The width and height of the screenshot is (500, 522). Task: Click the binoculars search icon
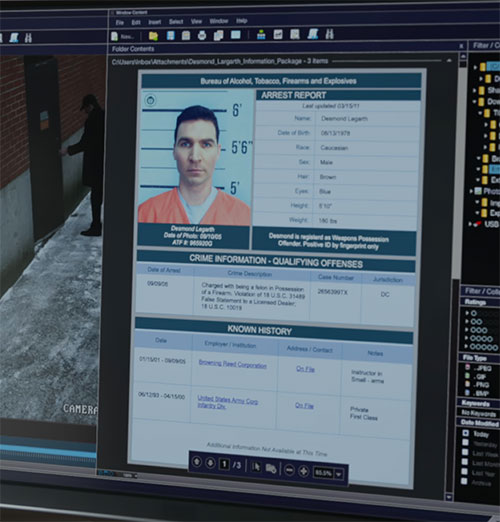(x=329, y=34)
